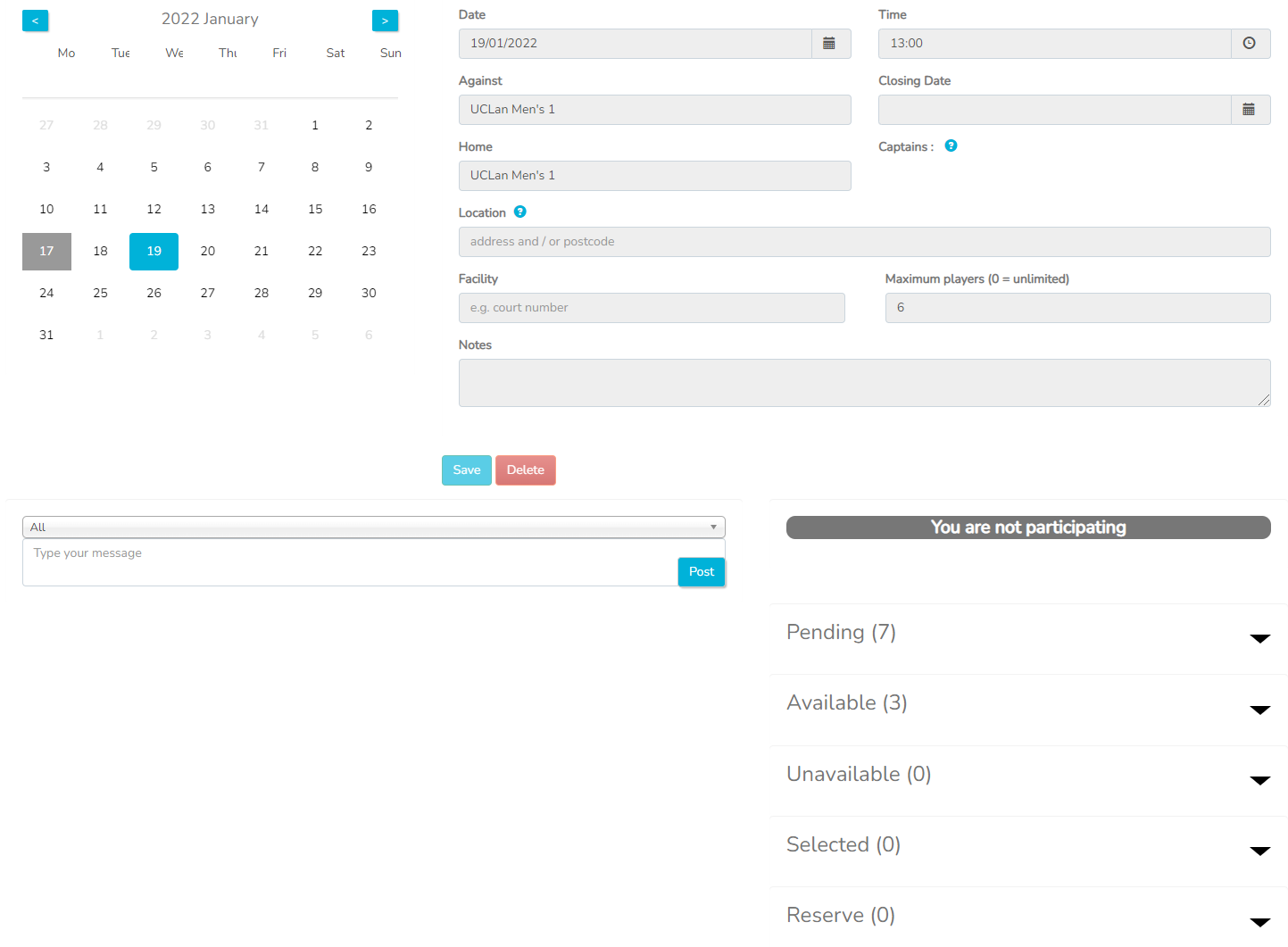Delete this match
The height and width of the screenshot is (947, 1288).
pos(526,470)
